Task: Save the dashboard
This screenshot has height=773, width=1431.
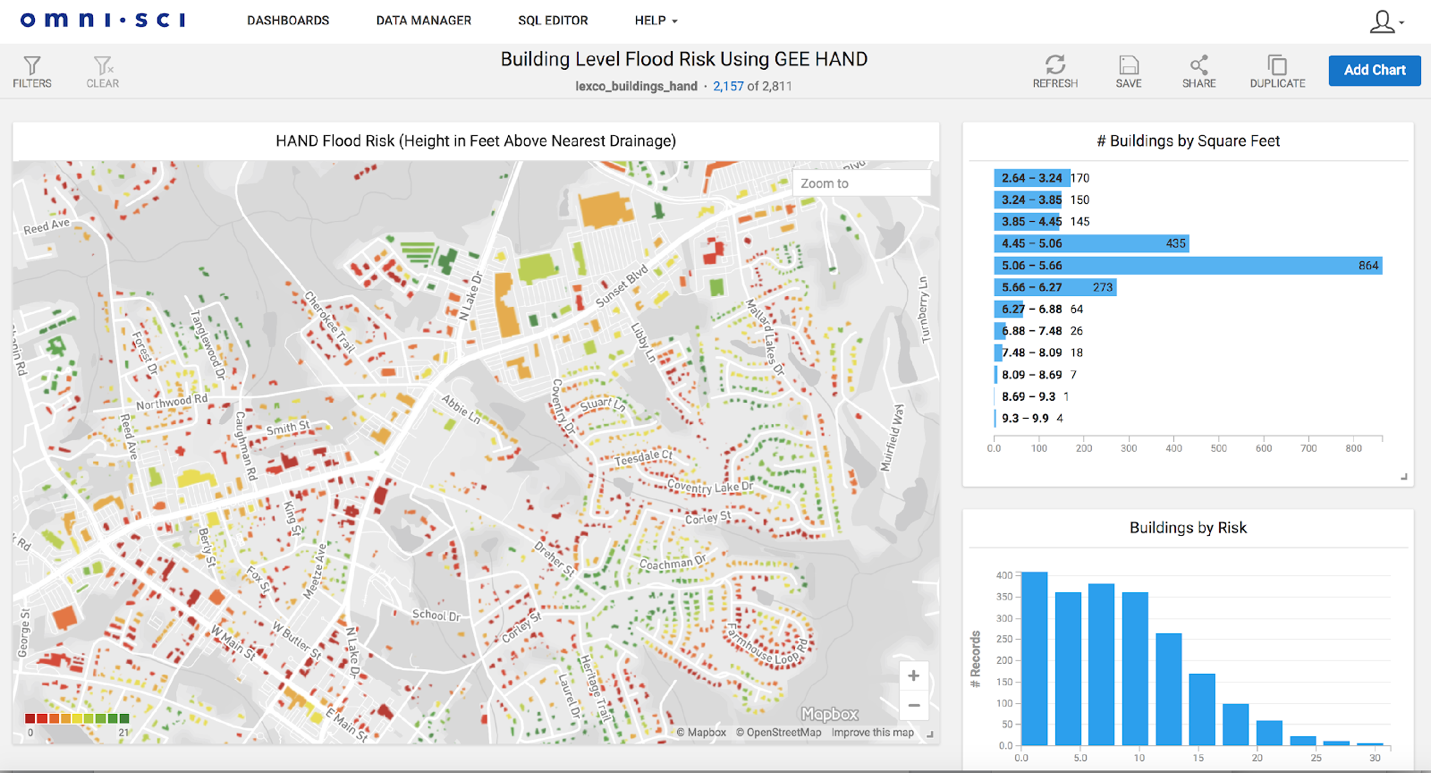Action: 1128,70
